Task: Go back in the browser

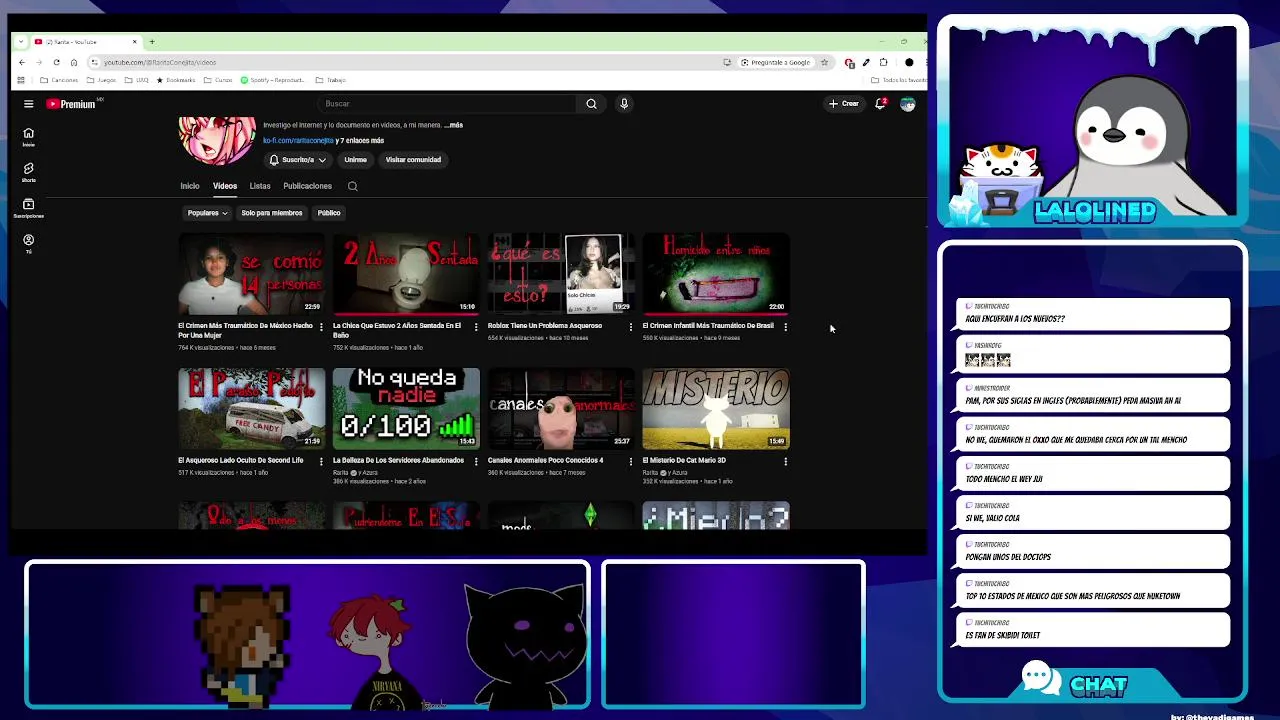Action: (21, 62)
